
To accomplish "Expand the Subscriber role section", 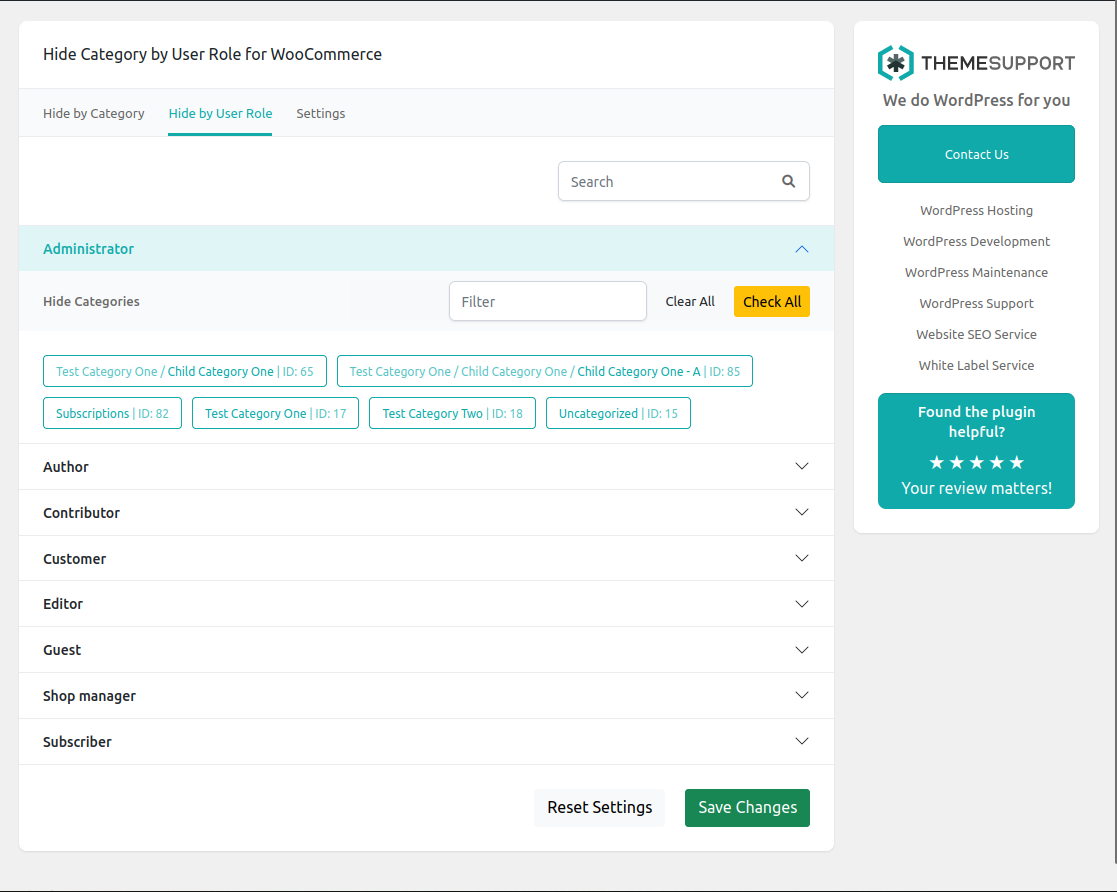I will (x=426, y=742).
